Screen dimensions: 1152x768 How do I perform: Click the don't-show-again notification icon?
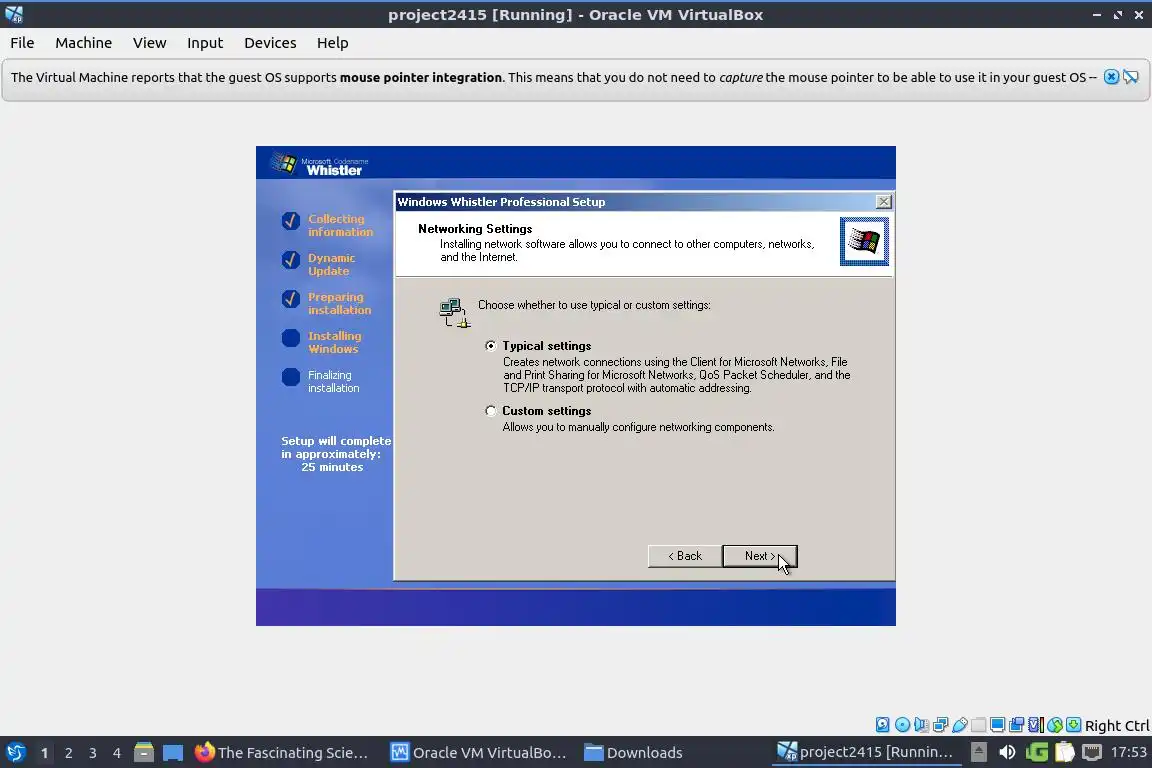pyautogui.click(x=1131, y=77)
